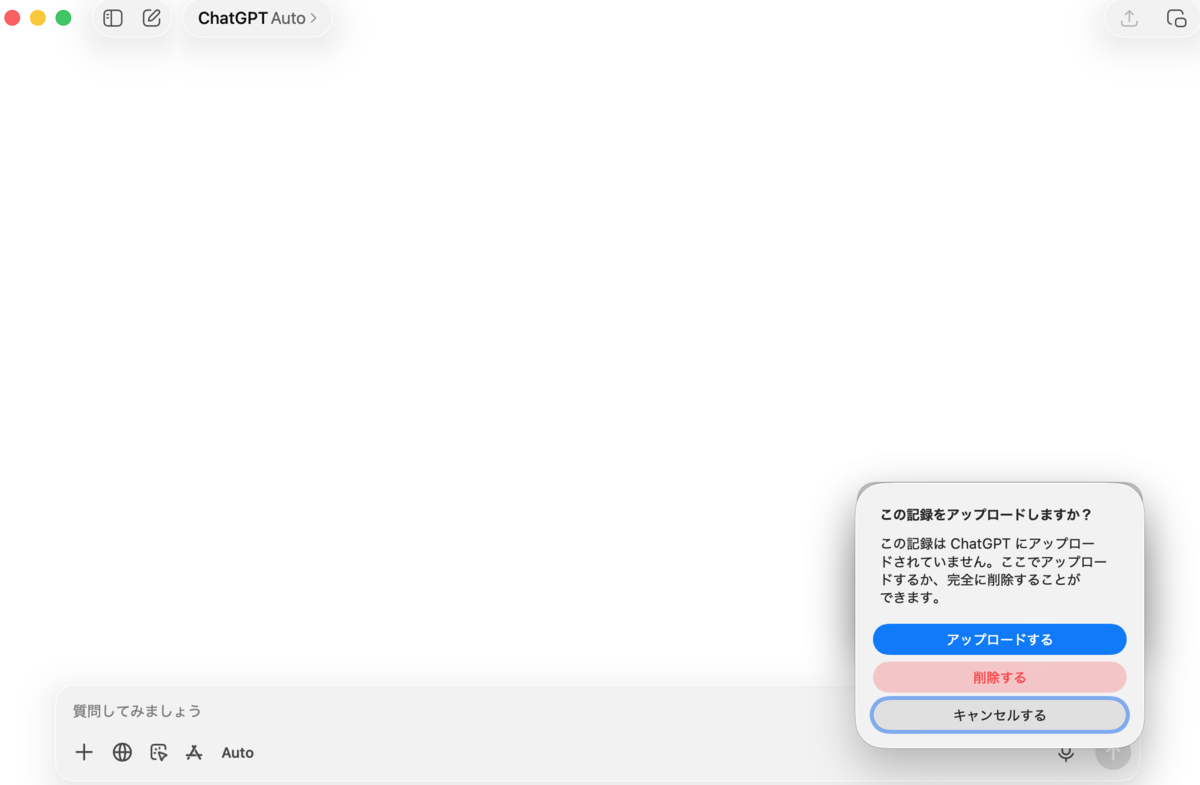This screenshot has height=785, width=1200.
Task: Click the plus attach icon
Action: point(84,752)
